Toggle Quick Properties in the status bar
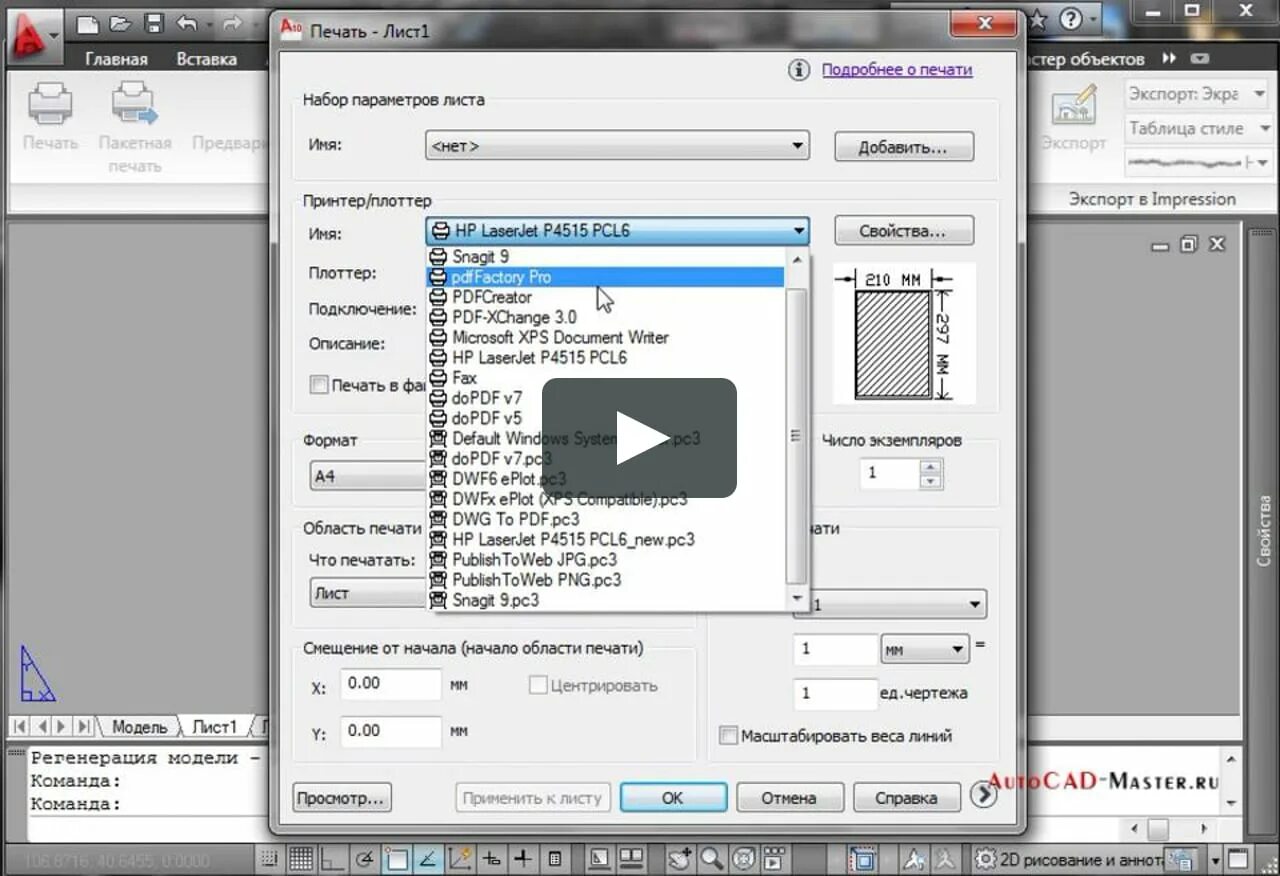The width and height of the screenshot is (1280, 876). click(x=555, y=859)
